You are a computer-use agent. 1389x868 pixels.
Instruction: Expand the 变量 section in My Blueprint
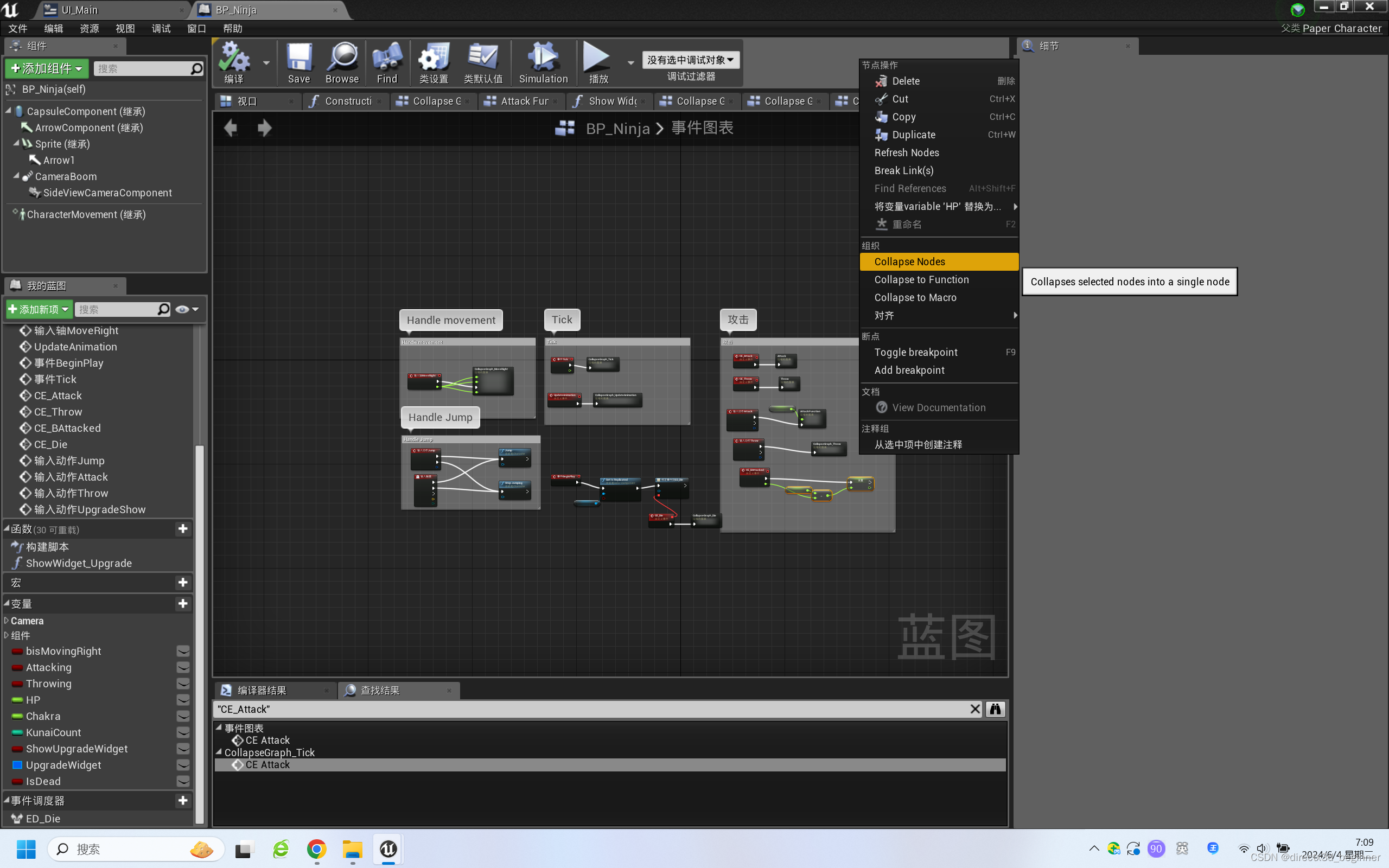(7, 603)
